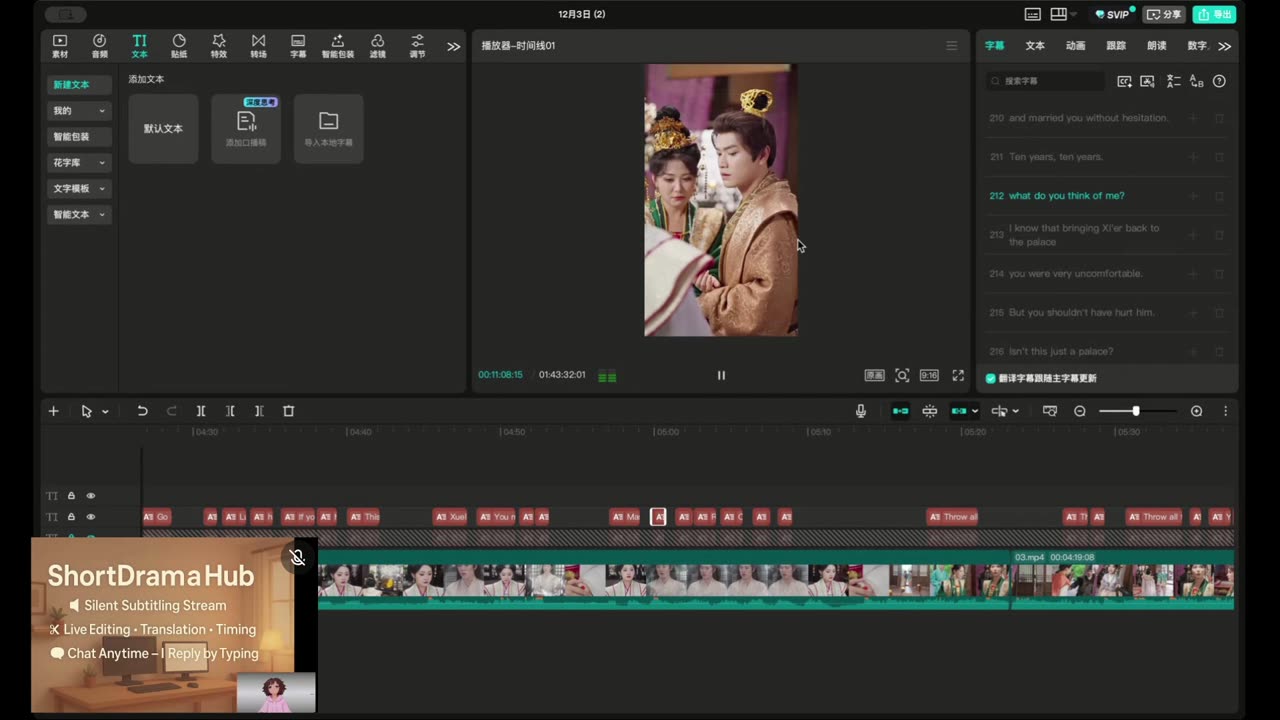Click the translate captions 文A icon
The width and height of the screenshot is (1280, 720).
[1173, 81]
